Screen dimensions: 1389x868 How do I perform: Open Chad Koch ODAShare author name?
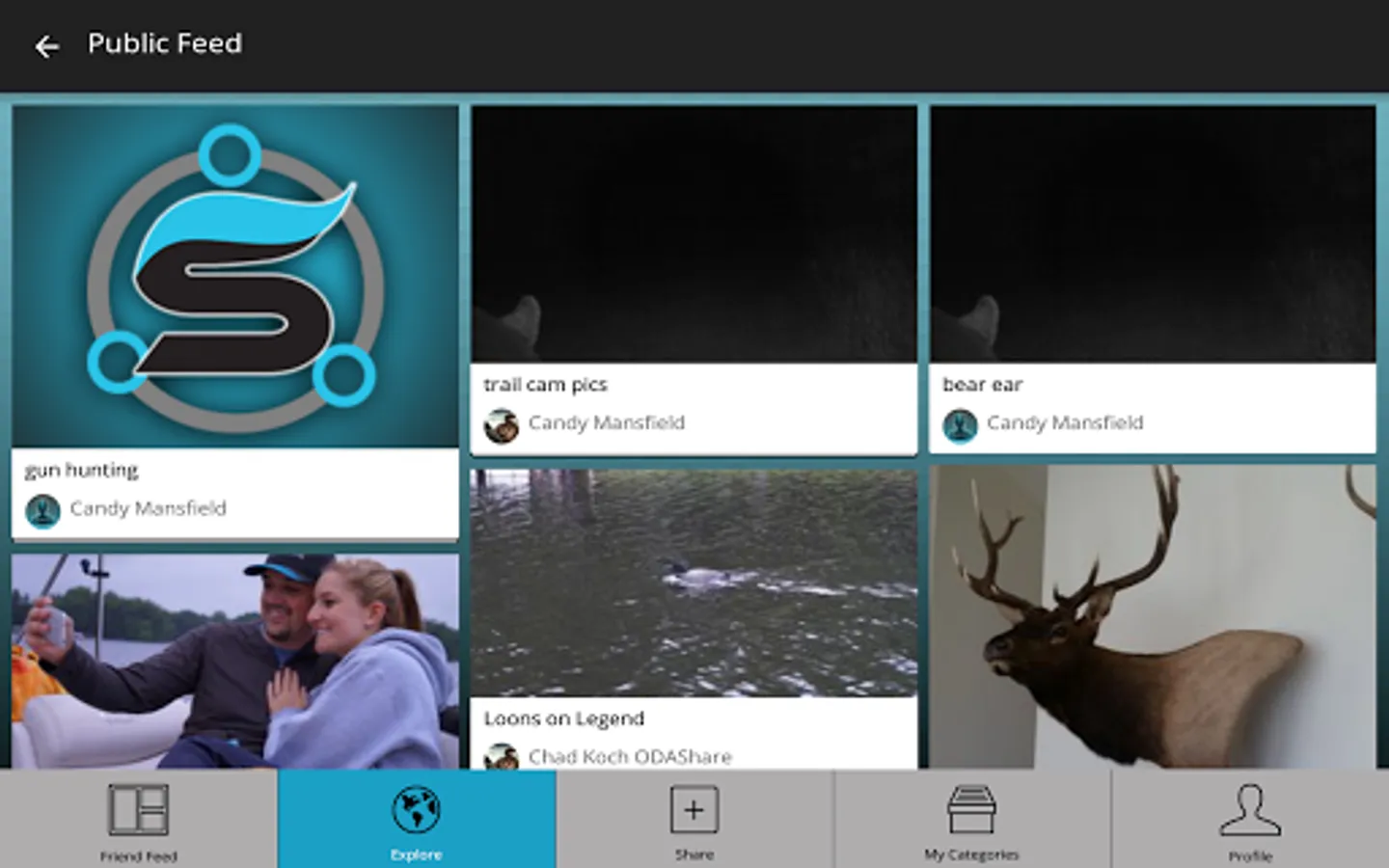click(630, 757)
